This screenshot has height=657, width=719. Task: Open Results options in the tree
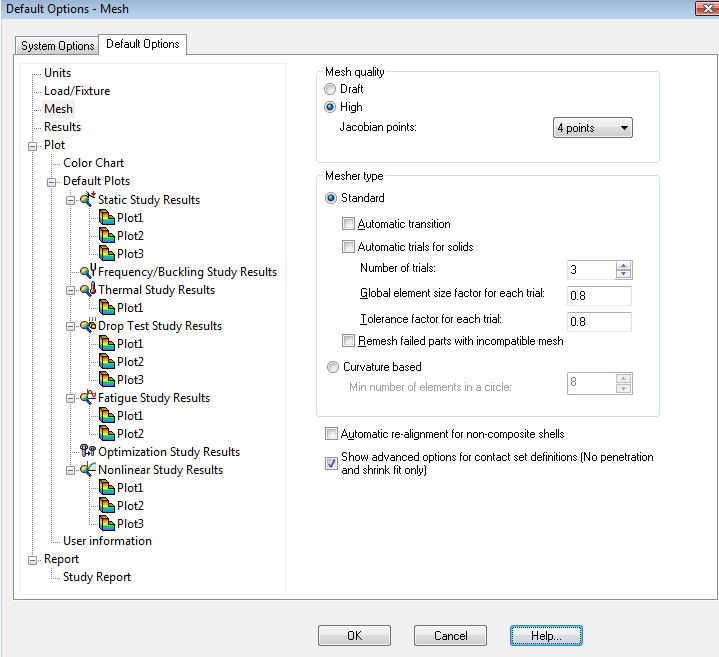click(x=62, y=127)
